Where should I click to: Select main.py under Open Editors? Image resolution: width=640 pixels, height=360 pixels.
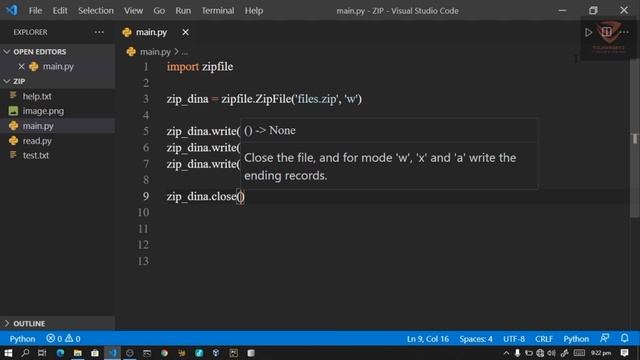(x=57, y=66)
